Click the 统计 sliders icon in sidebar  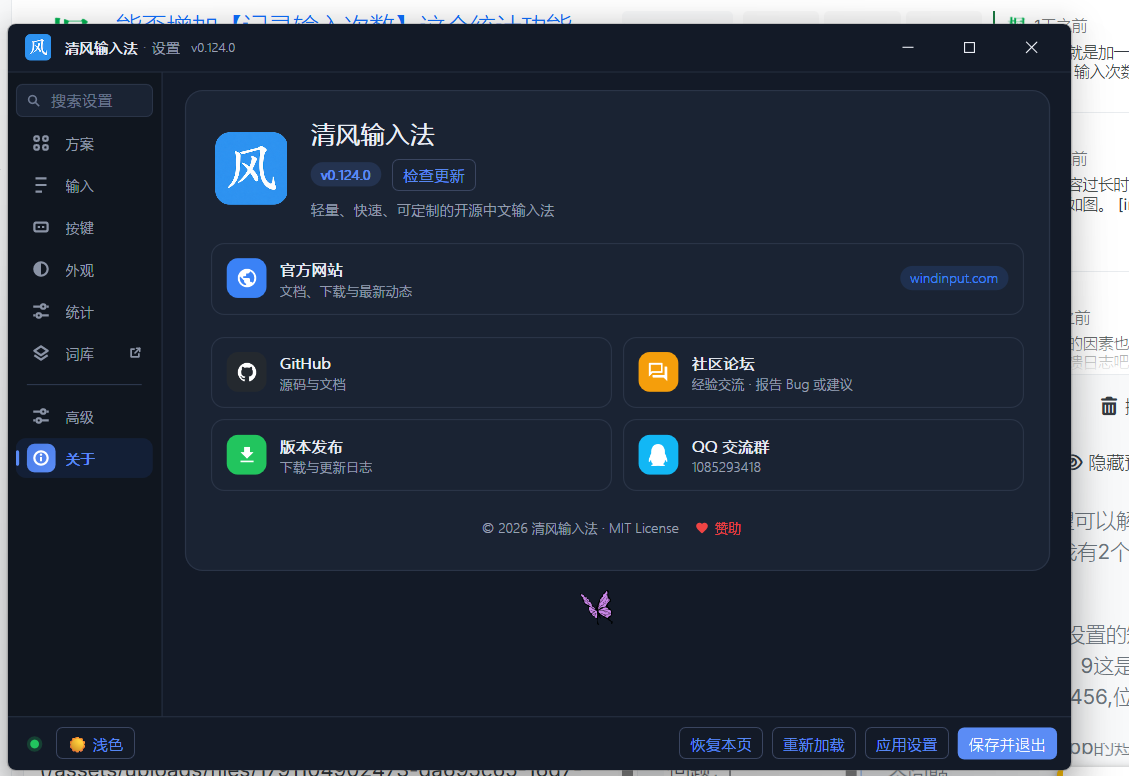(x=41, y=312)
